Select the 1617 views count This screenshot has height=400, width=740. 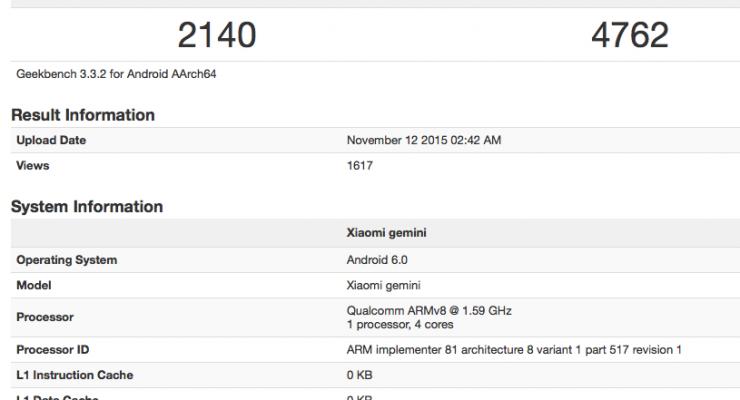[360, 166]
